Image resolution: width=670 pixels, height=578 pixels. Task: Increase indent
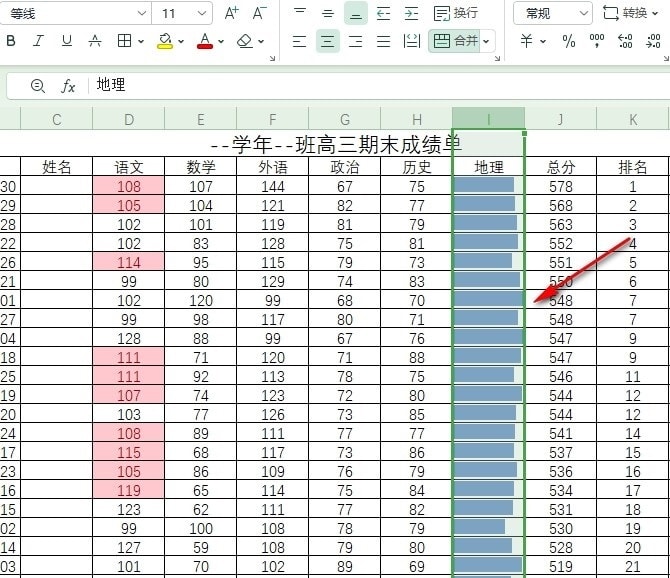coord(411,13)
